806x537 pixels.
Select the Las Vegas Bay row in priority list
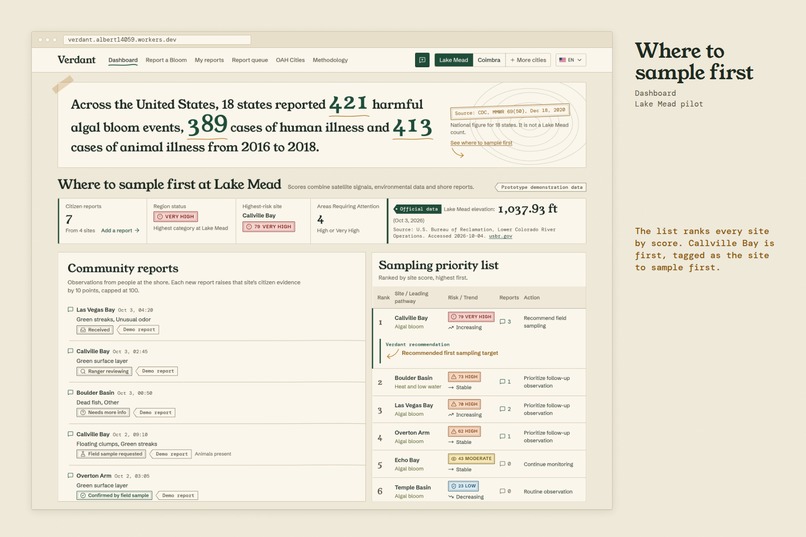click(x=479, y=410)
